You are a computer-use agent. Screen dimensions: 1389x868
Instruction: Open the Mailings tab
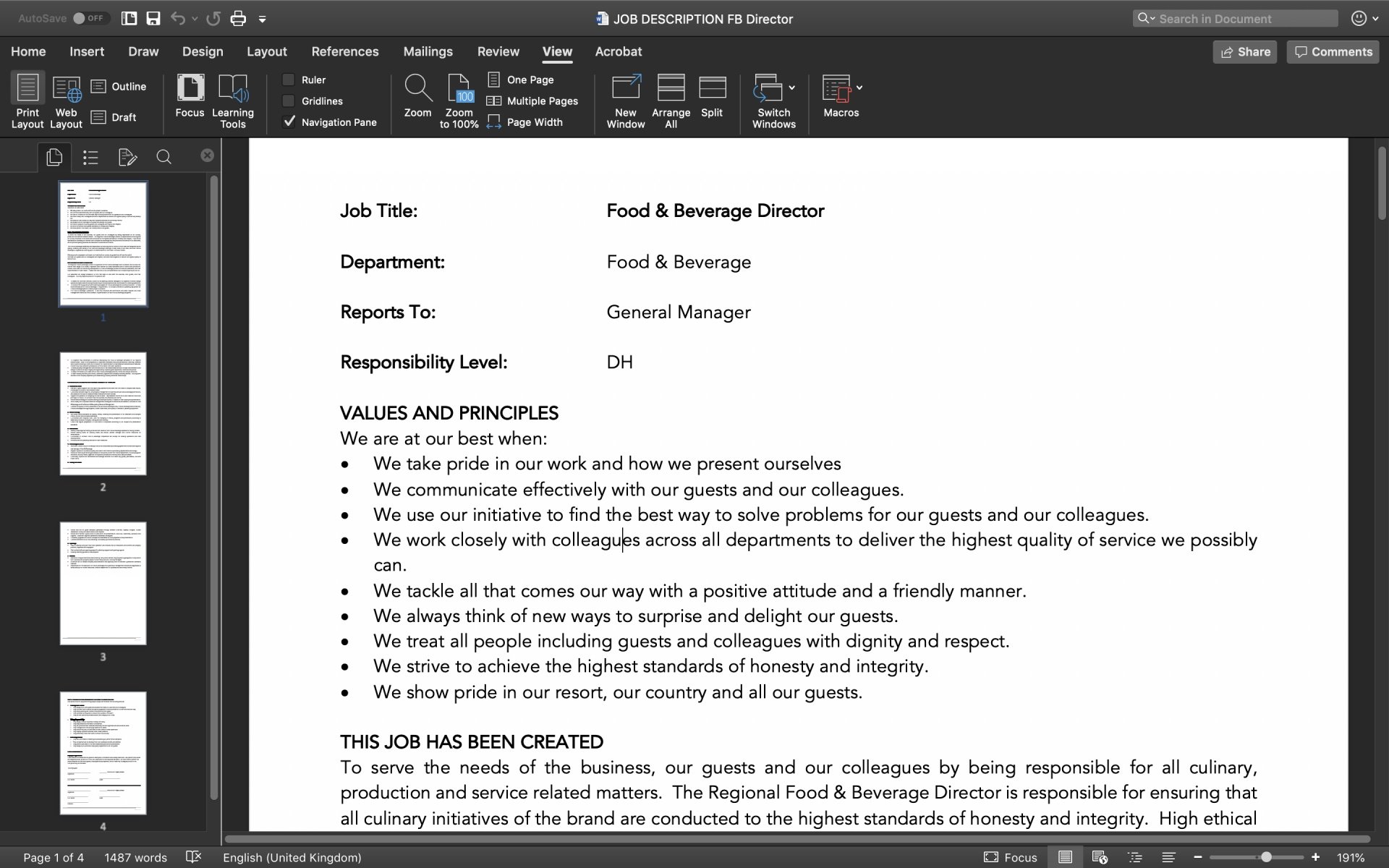point(428,51)
